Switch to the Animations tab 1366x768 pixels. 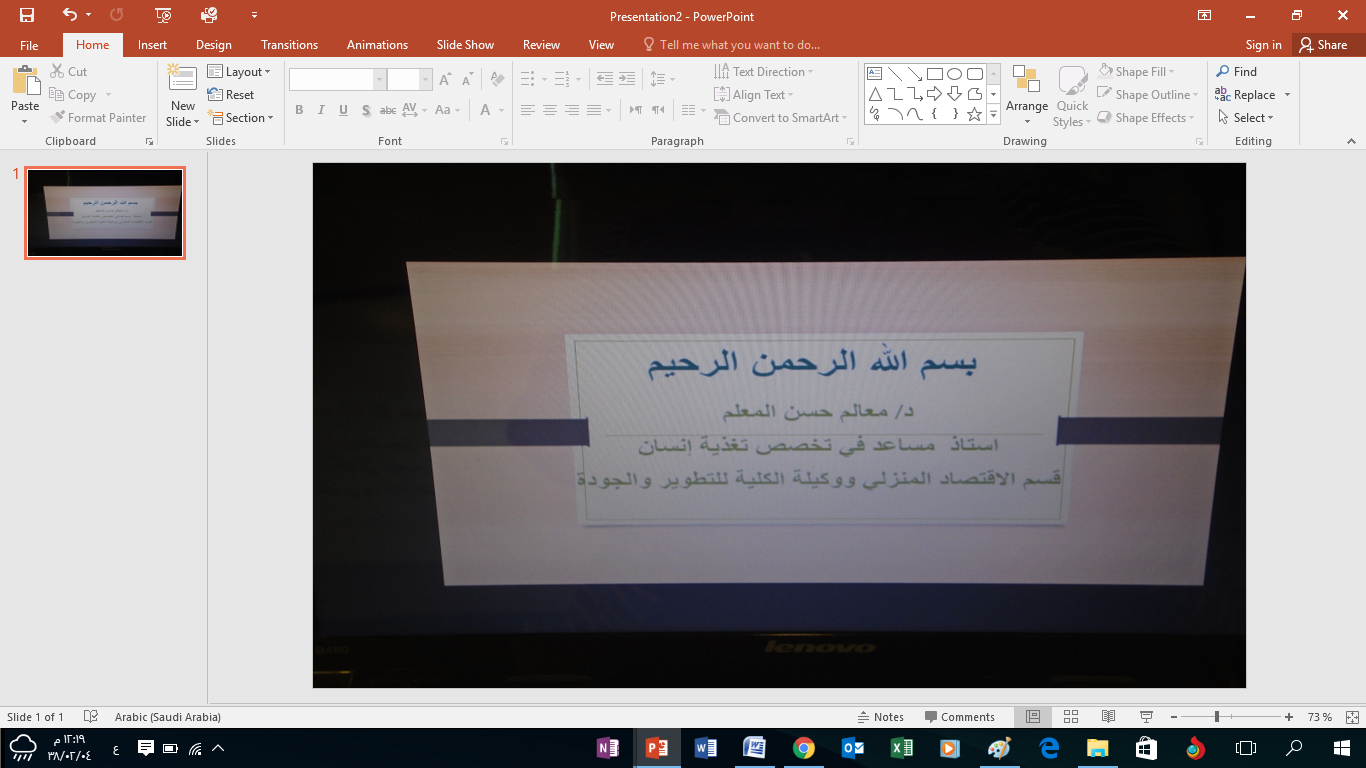pos(377,45)
